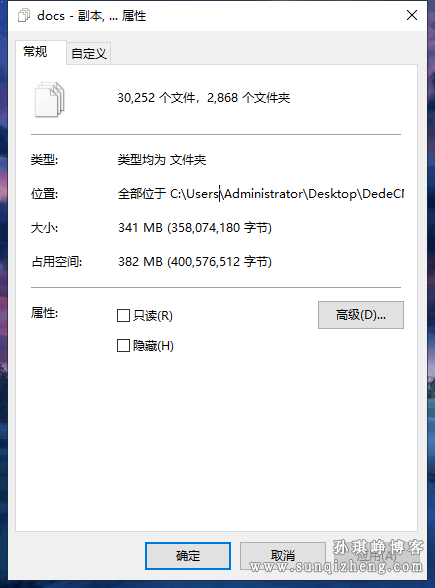Viewport: 435px width, 588px height.
Task: Close the properties dialog with X
Action: (412, 15)
